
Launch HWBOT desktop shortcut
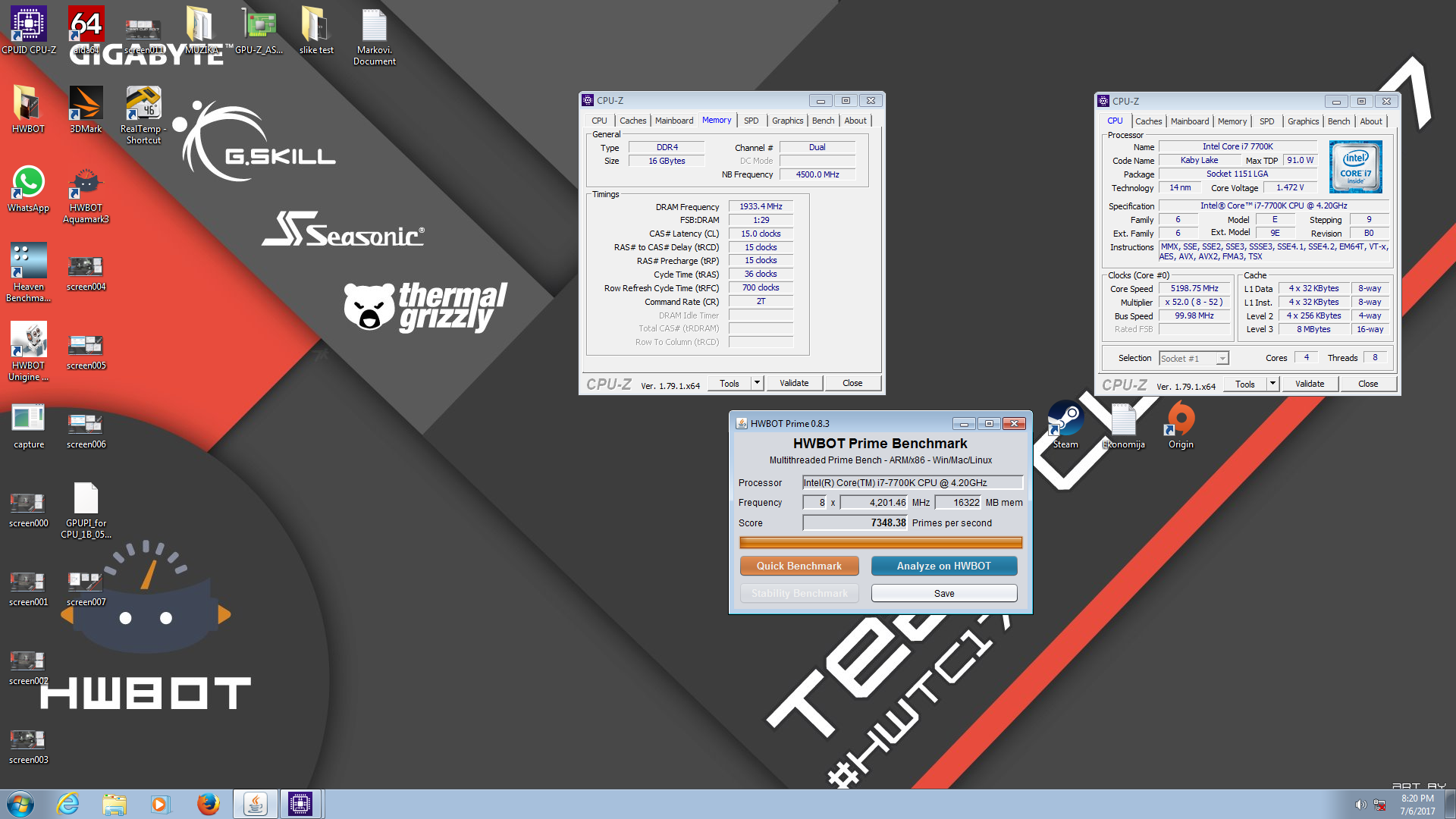tap(28, 109)
